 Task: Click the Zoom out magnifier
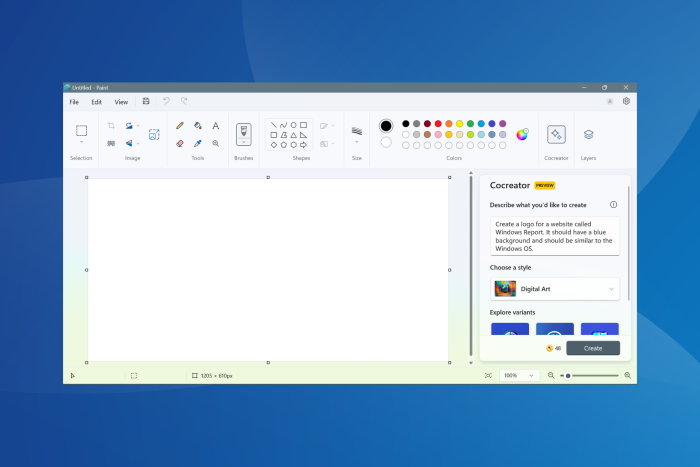pos(551,375)
